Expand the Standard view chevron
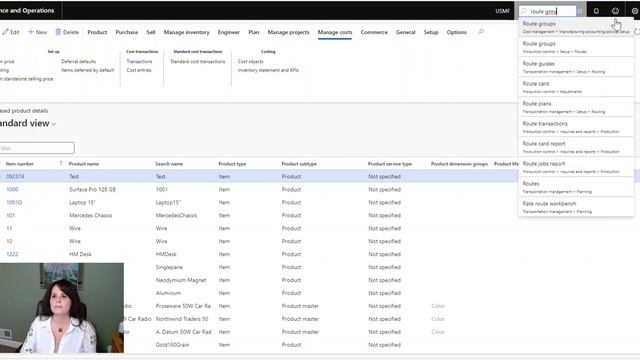 [54, 124]
